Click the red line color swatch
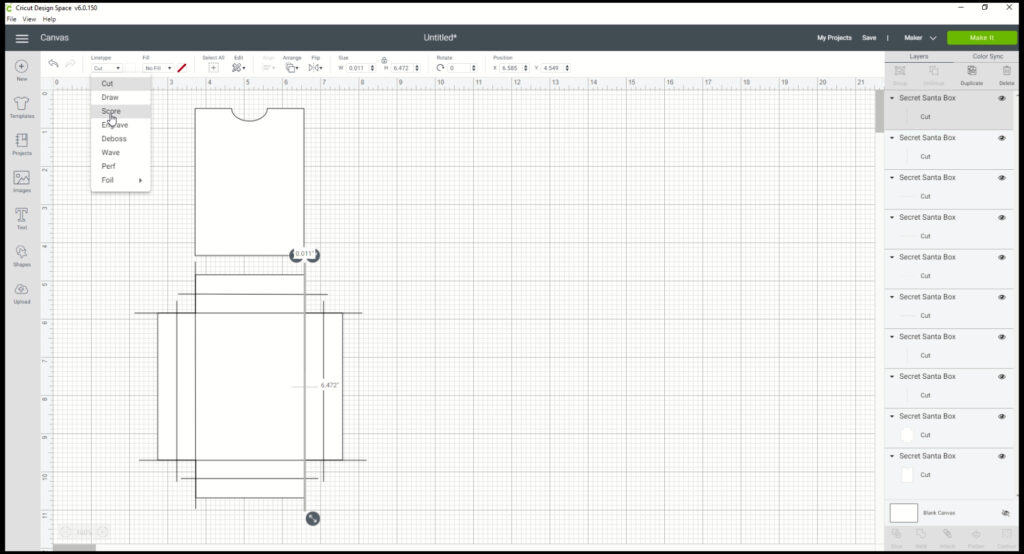The width and height of the screenshot is (1024, 554). (182, 68)
